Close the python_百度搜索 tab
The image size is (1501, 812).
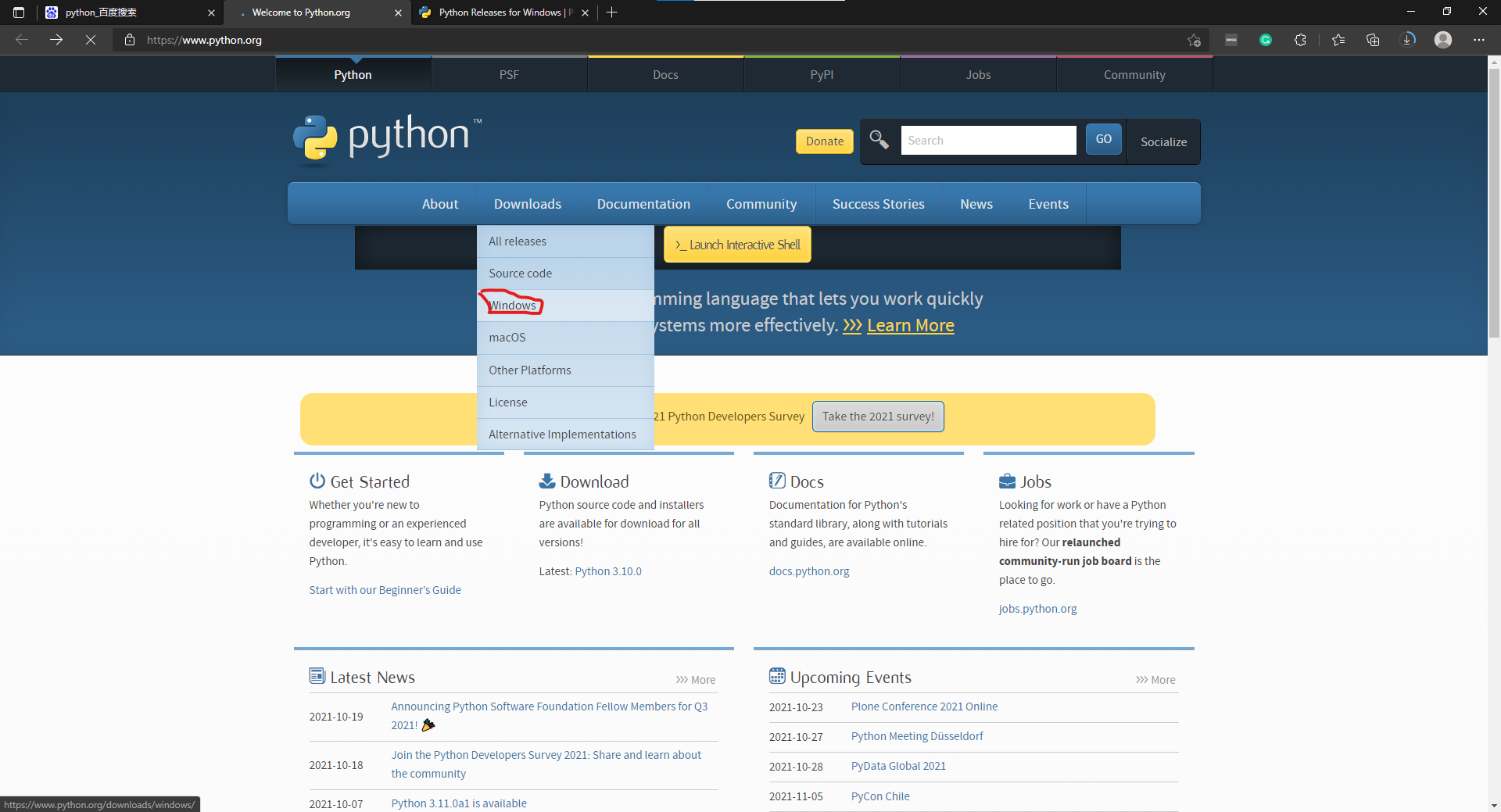click(211, 13)
